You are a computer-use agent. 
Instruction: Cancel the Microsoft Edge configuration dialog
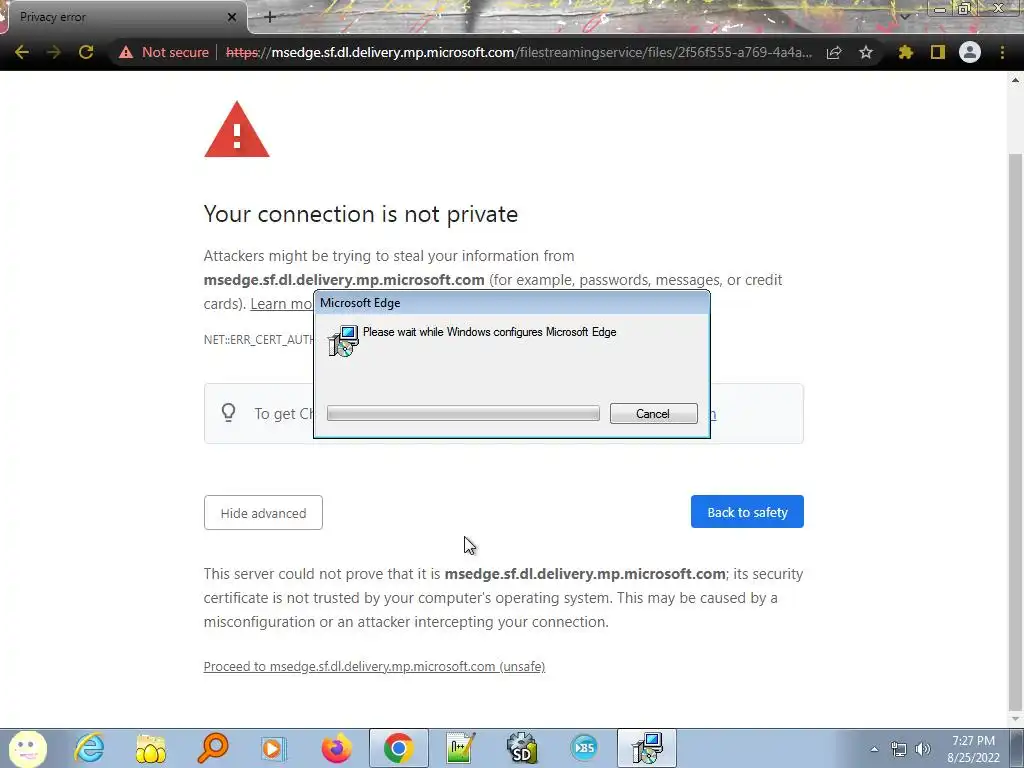(654, 413)
